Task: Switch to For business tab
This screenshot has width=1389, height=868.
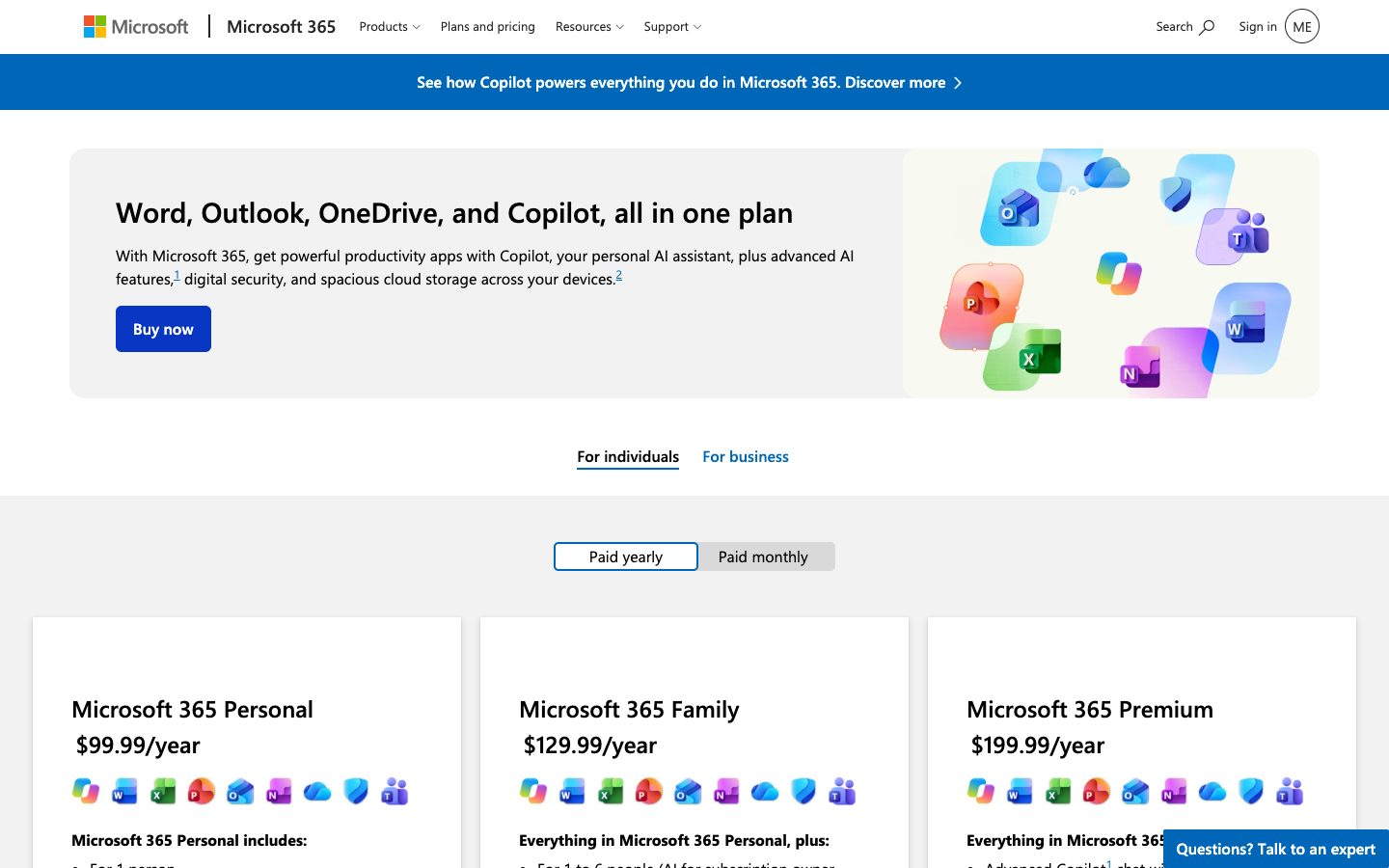Action: [x=746, y=457]
